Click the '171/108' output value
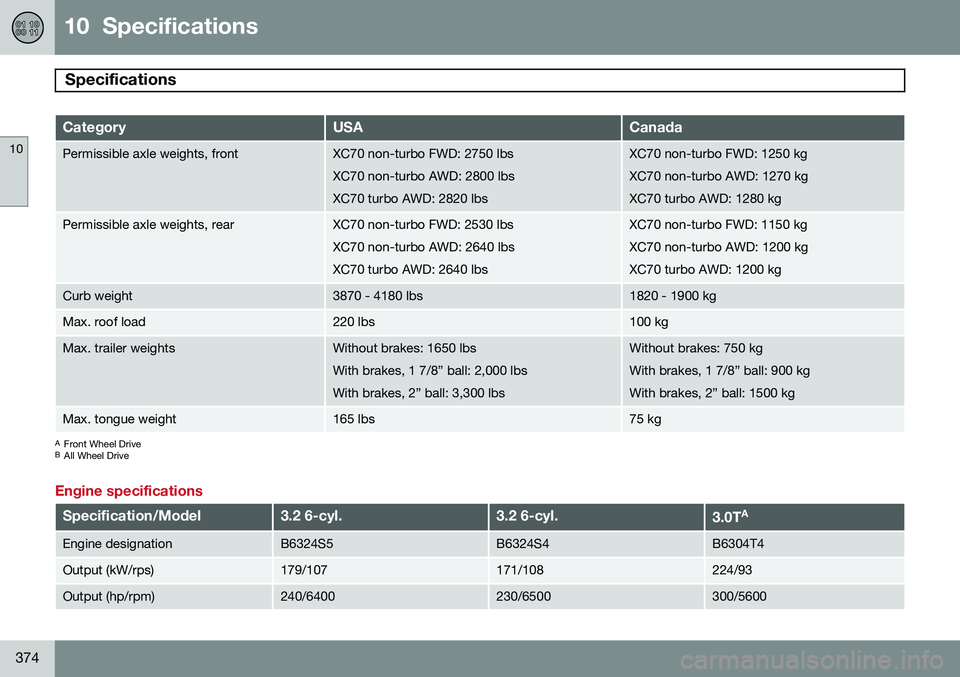Viewport: 960px width, 677px height. [520, 570]
